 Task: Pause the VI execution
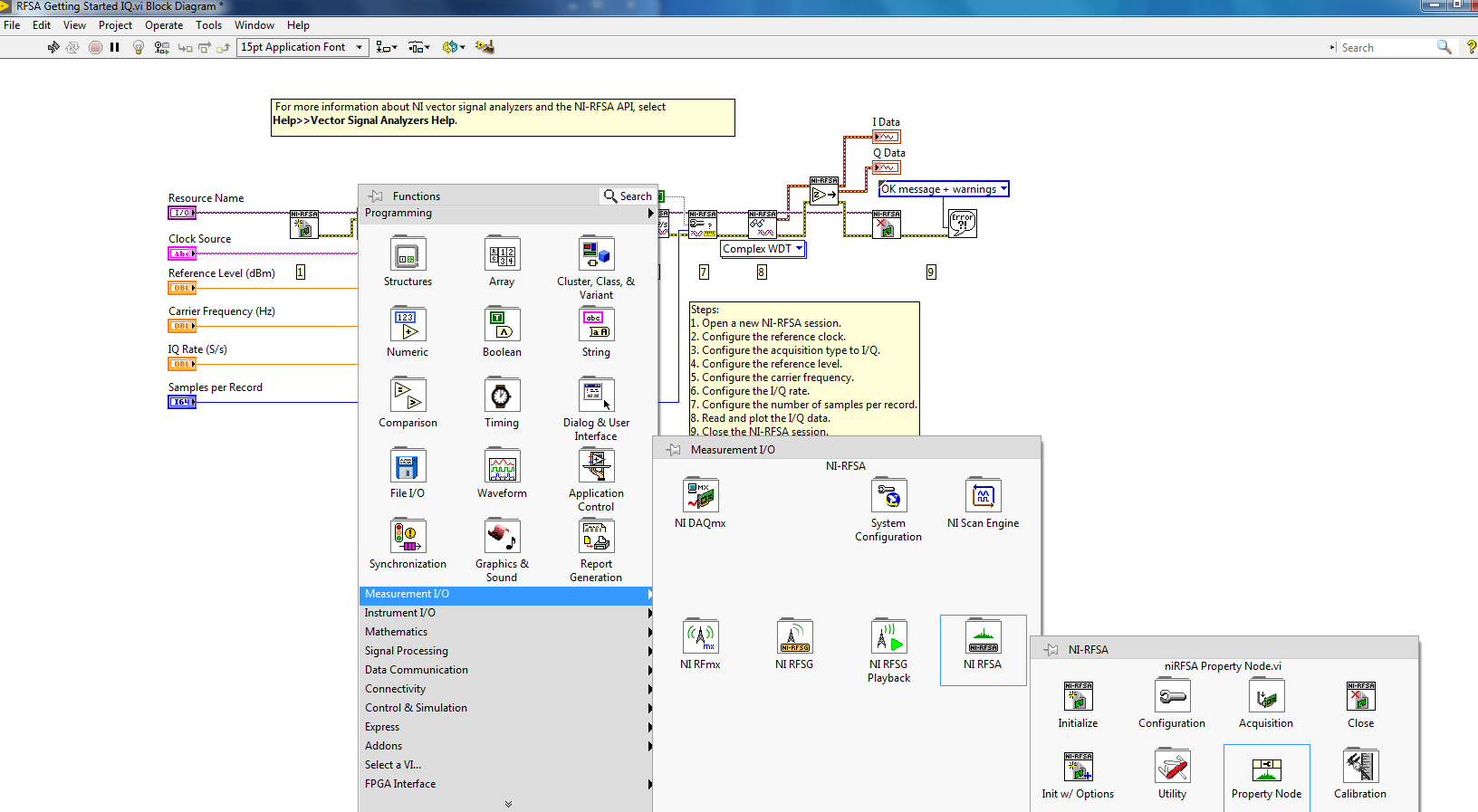[115, 47]
